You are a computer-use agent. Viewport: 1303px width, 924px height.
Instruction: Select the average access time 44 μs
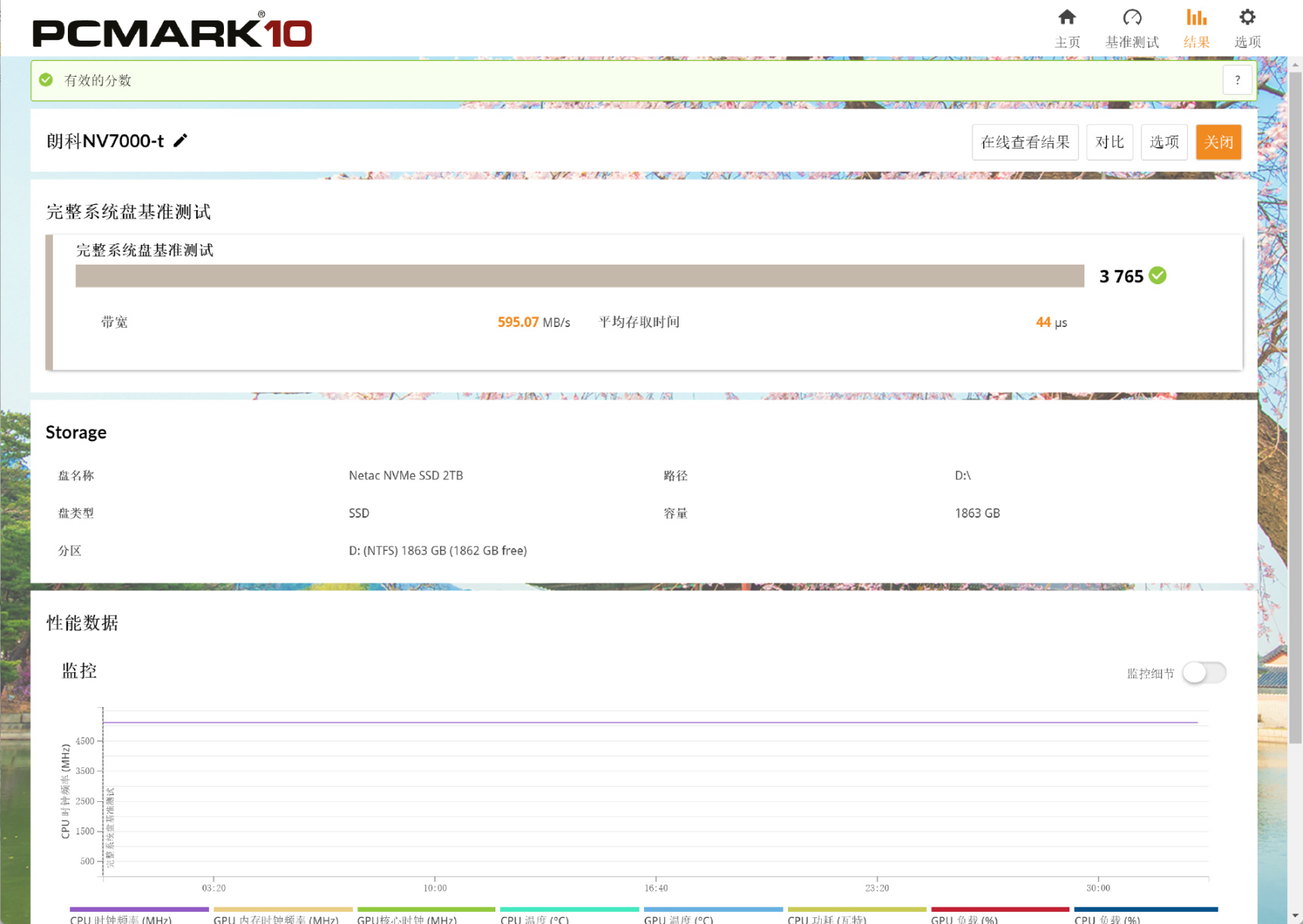pos(1051,322)
